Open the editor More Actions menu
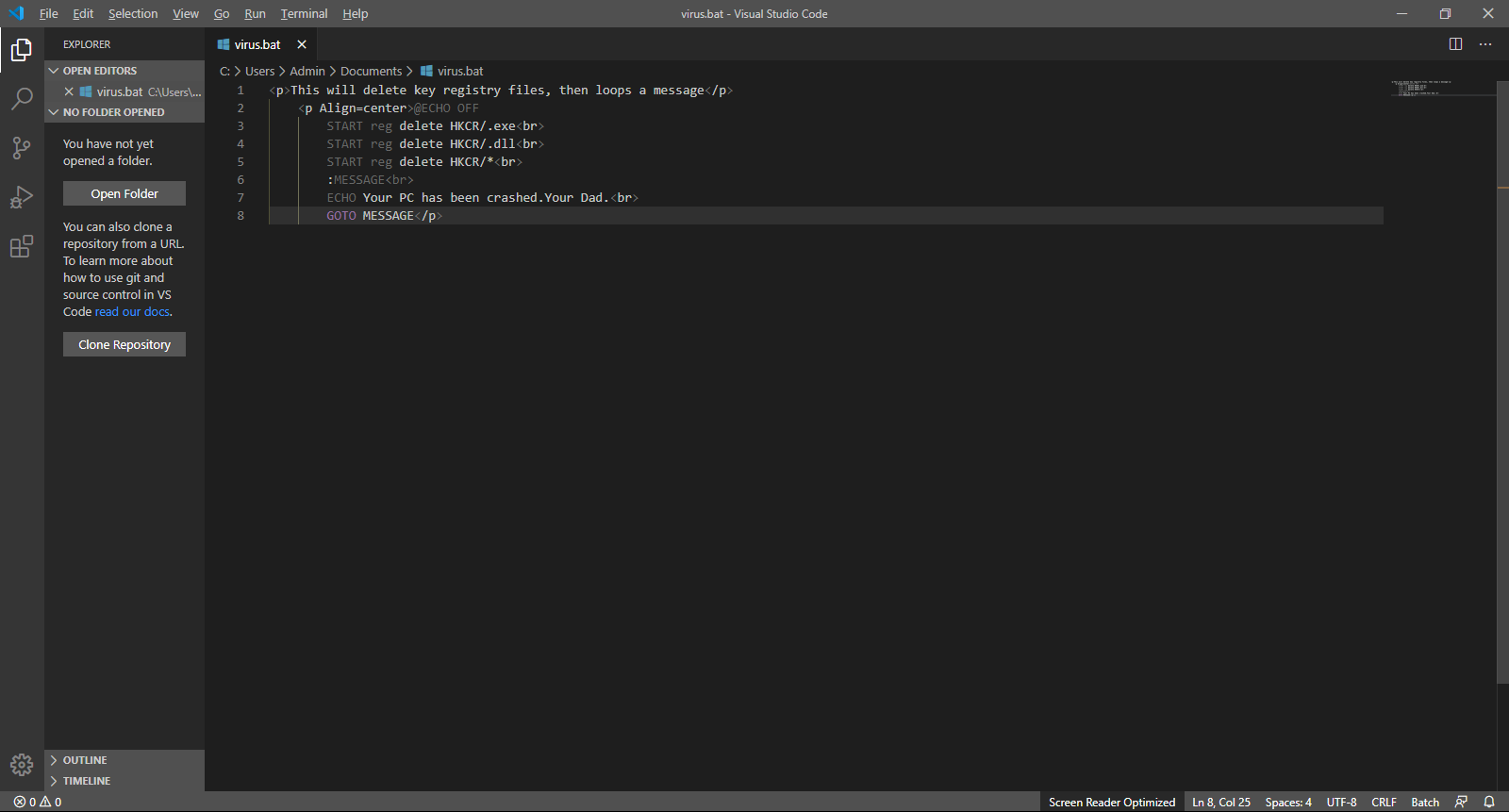The image size is (1509, 812). 1485,44
